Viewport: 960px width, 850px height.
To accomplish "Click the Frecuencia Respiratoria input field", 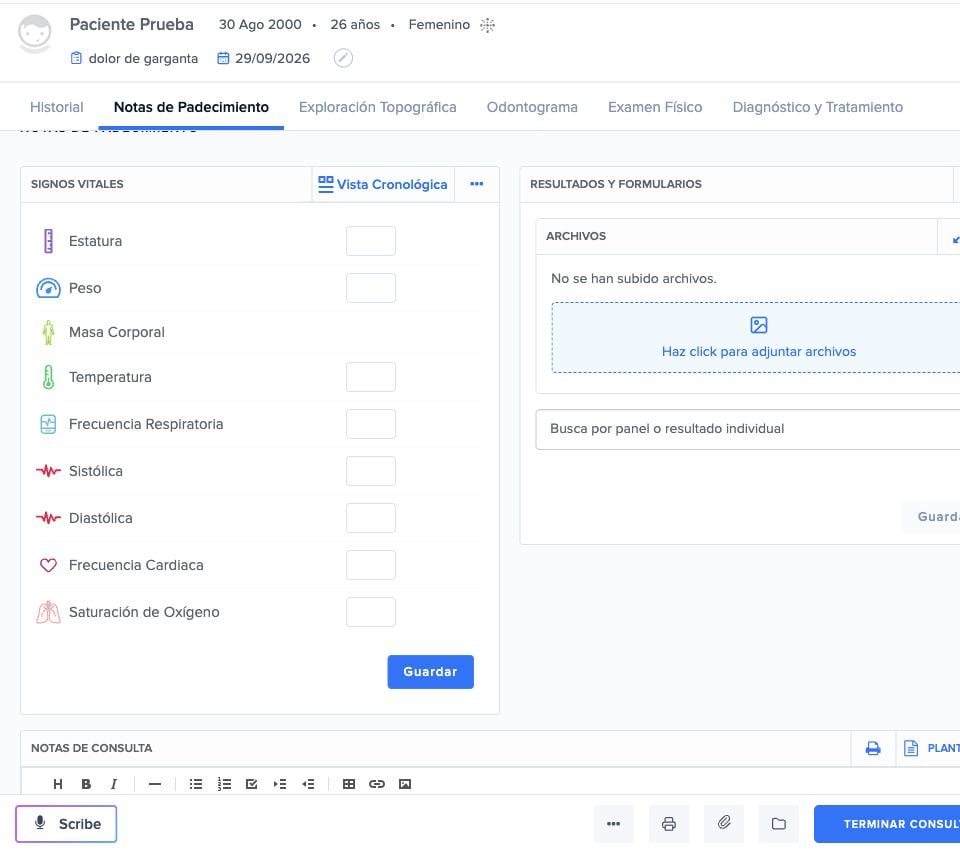I will 371,424.
